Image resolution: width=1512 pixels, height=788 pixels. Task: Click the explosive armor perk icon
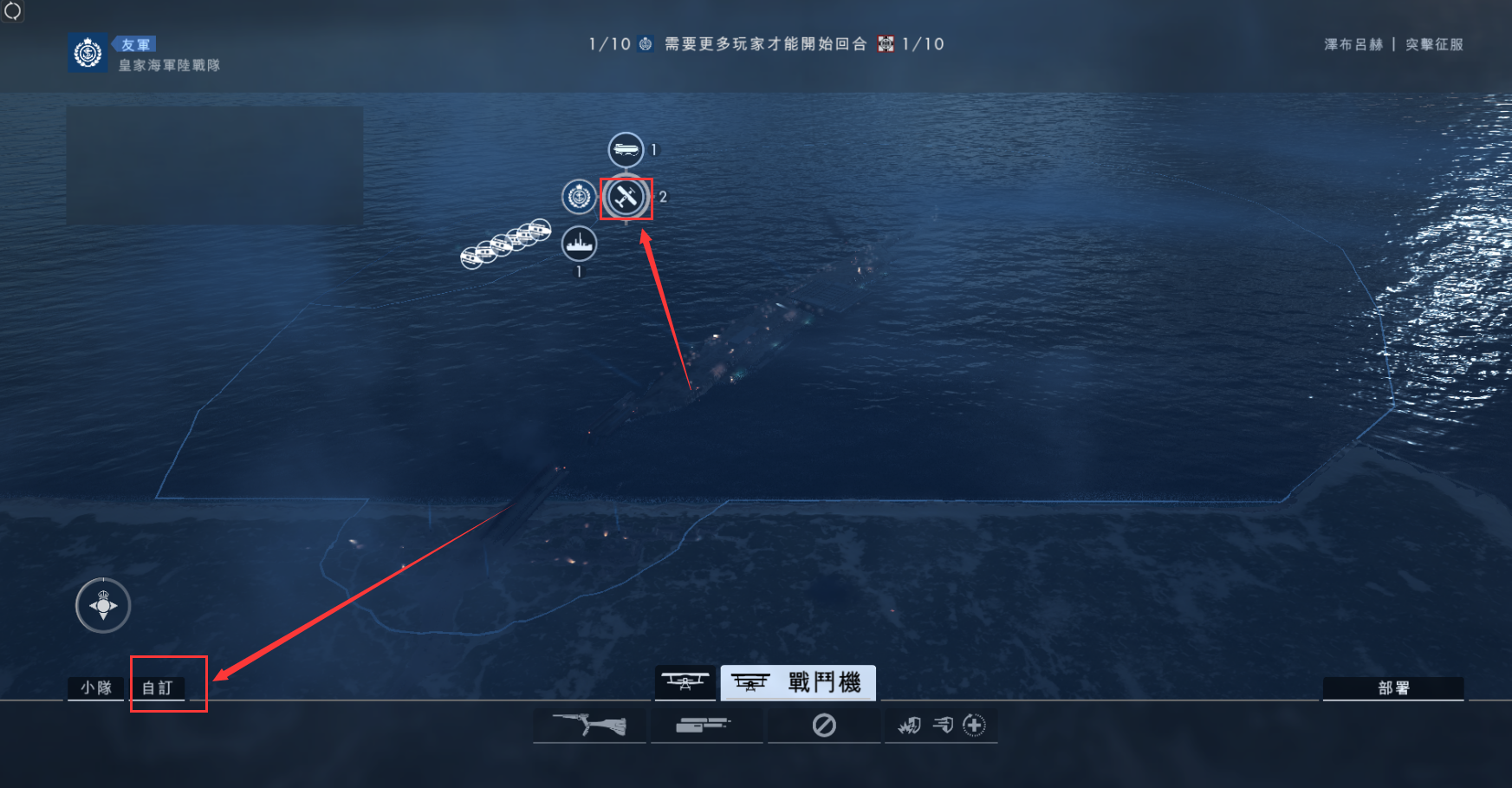pos(910,726)
